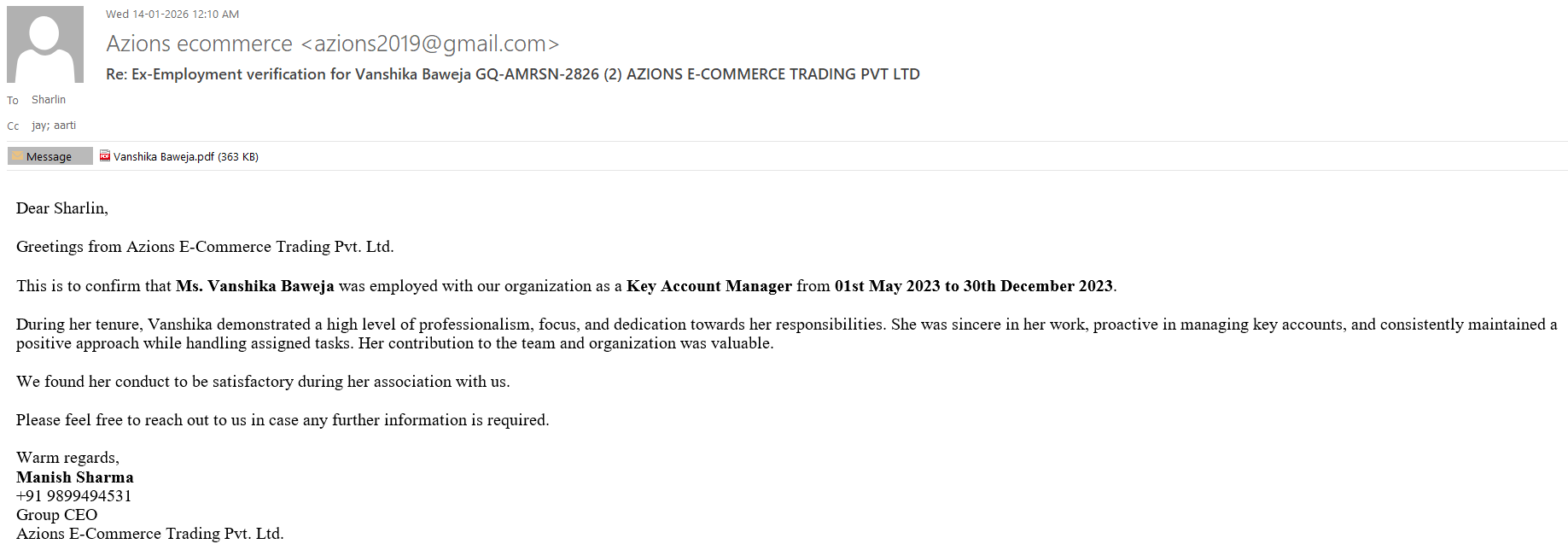The height and width of the screenshot is (544, 1568).
Task: Click the phone number +91 9899494531
Action: (x=73, y=496)
